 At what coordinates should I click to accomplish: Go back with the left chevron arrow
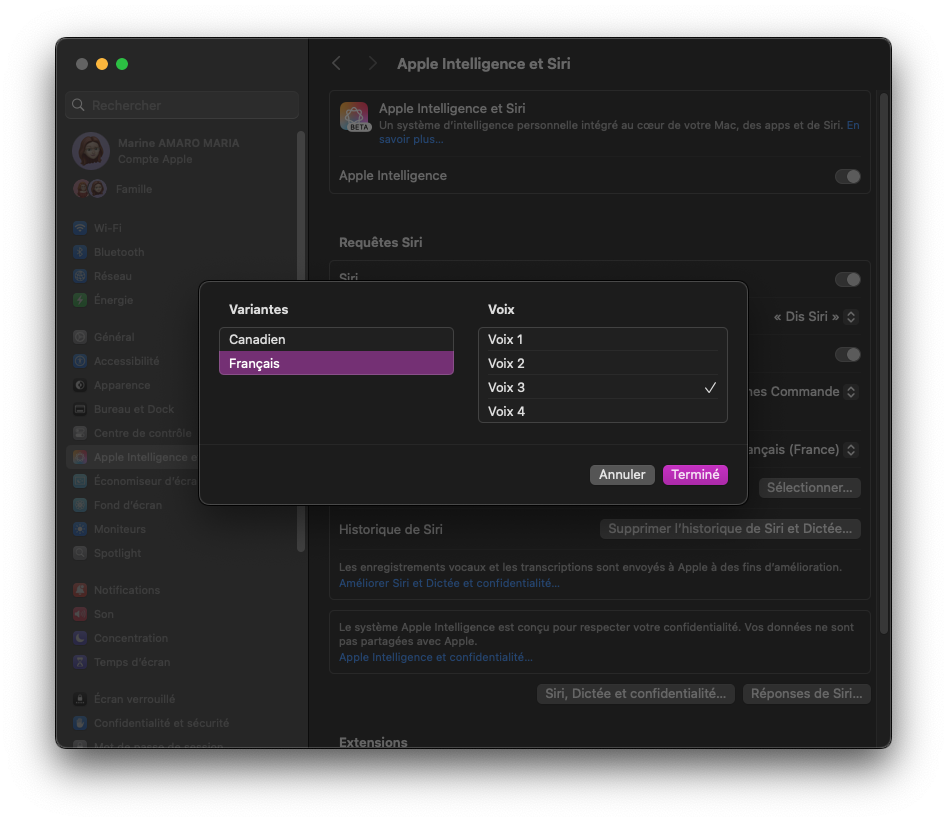(x=337, y=63)
